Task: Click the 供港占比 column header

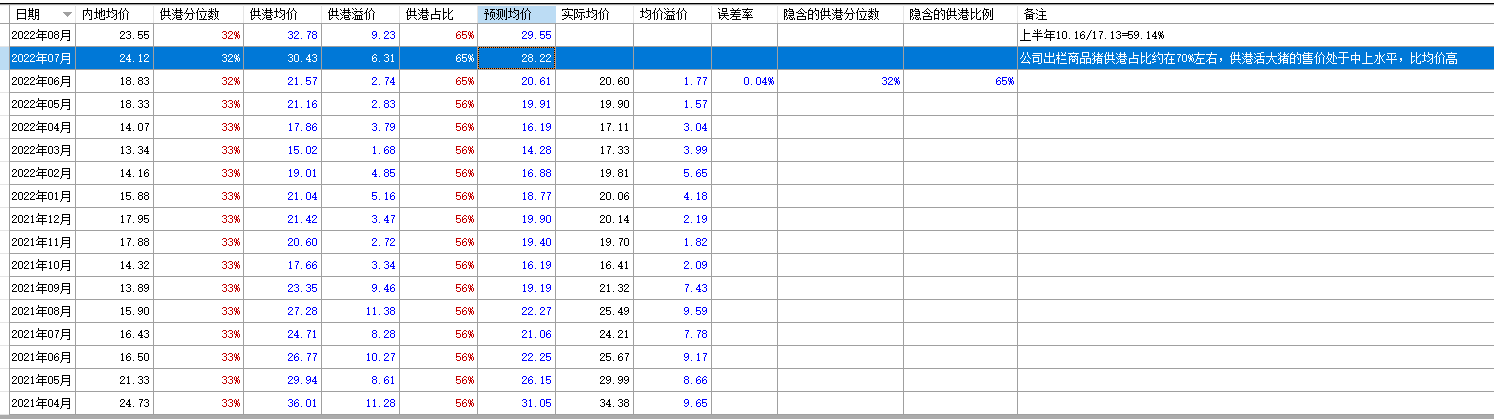Action: (x=438, y=15)
